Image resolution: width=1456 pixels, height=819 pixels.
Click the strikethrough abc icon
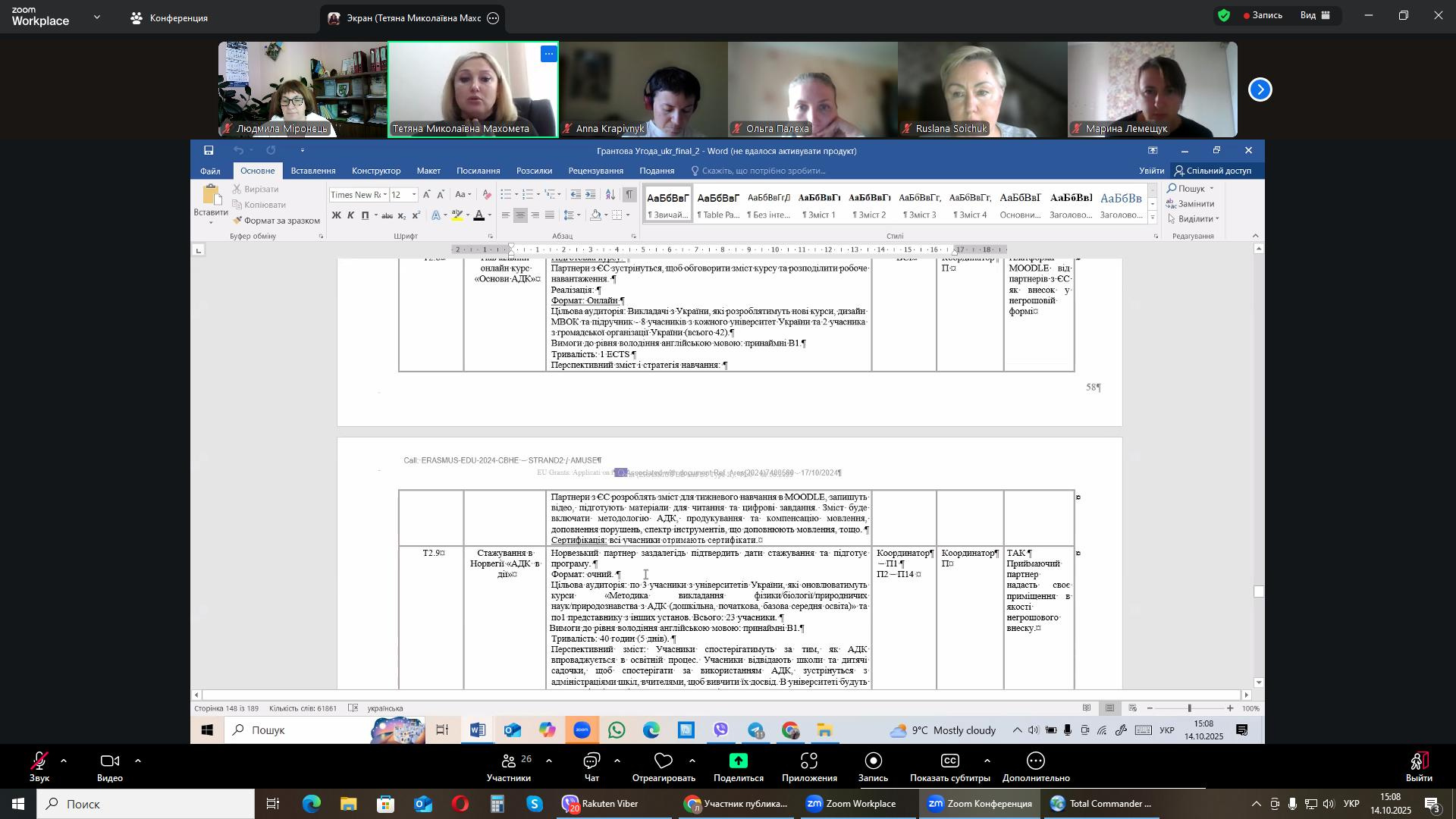(387, 216)
